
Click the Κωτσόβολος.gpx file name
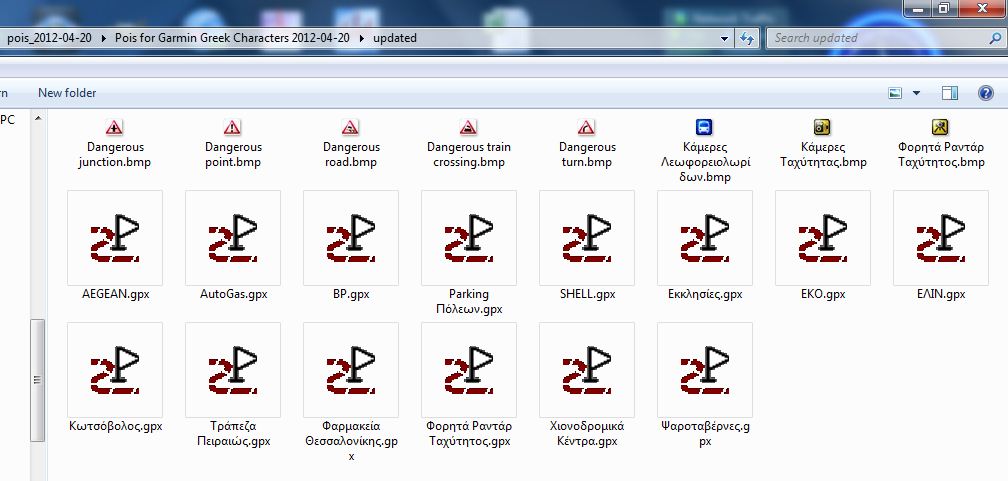pos(116,426)
